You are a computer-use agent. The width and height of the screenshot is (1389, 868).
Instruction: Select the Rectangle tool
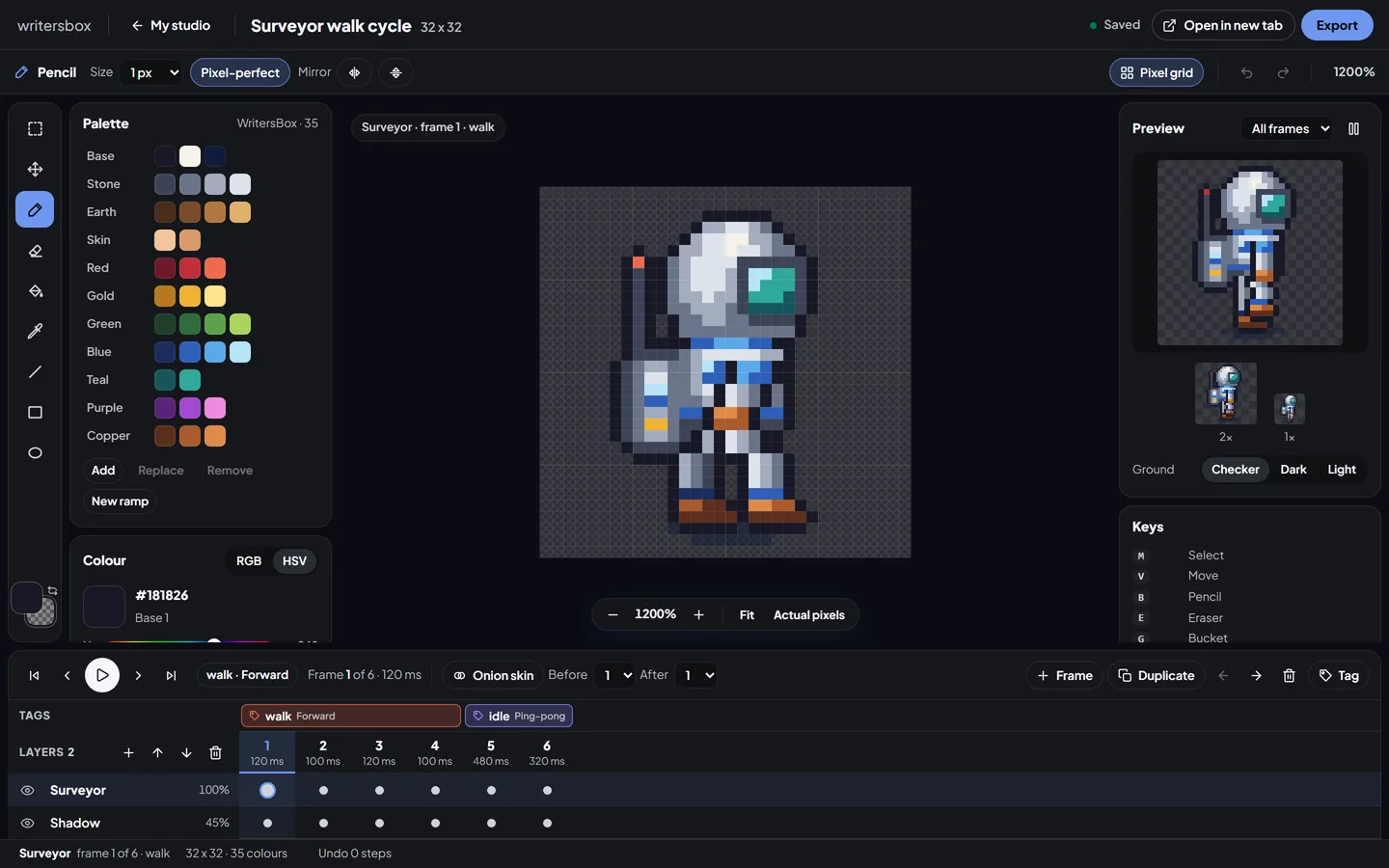pyautogui.click(x=35, y=413)
